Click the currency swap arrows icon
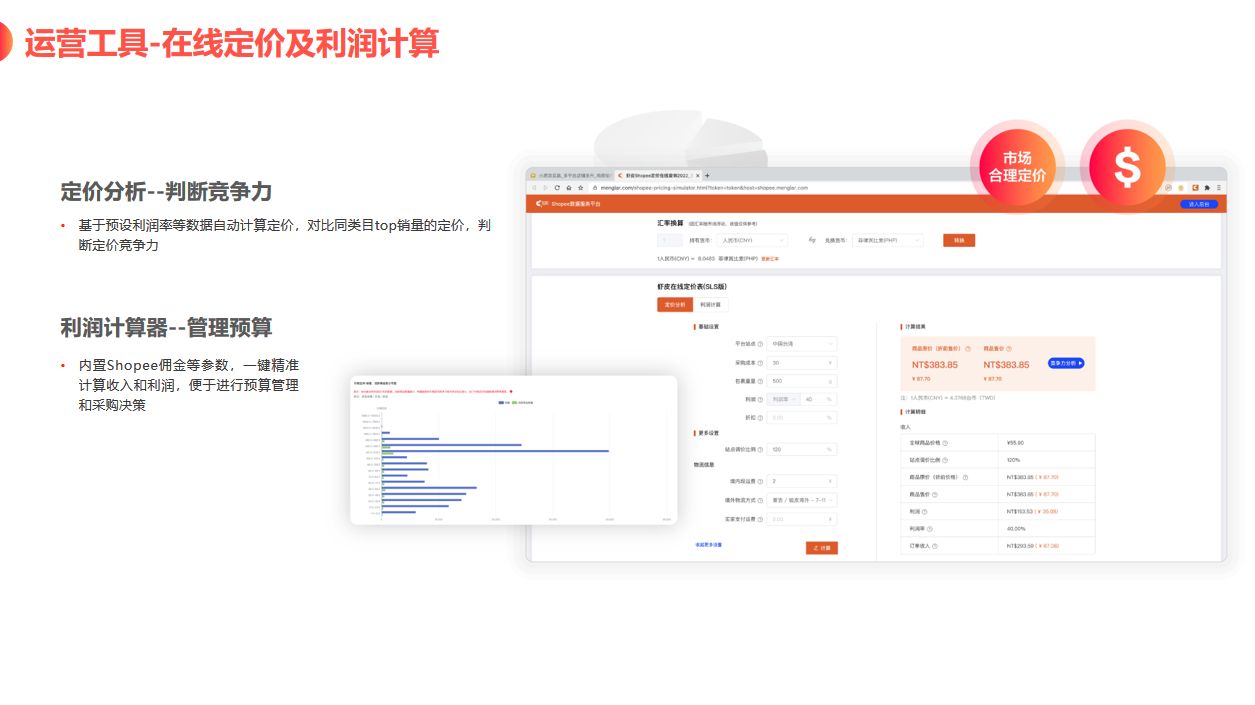 click(x=812, y=240)
